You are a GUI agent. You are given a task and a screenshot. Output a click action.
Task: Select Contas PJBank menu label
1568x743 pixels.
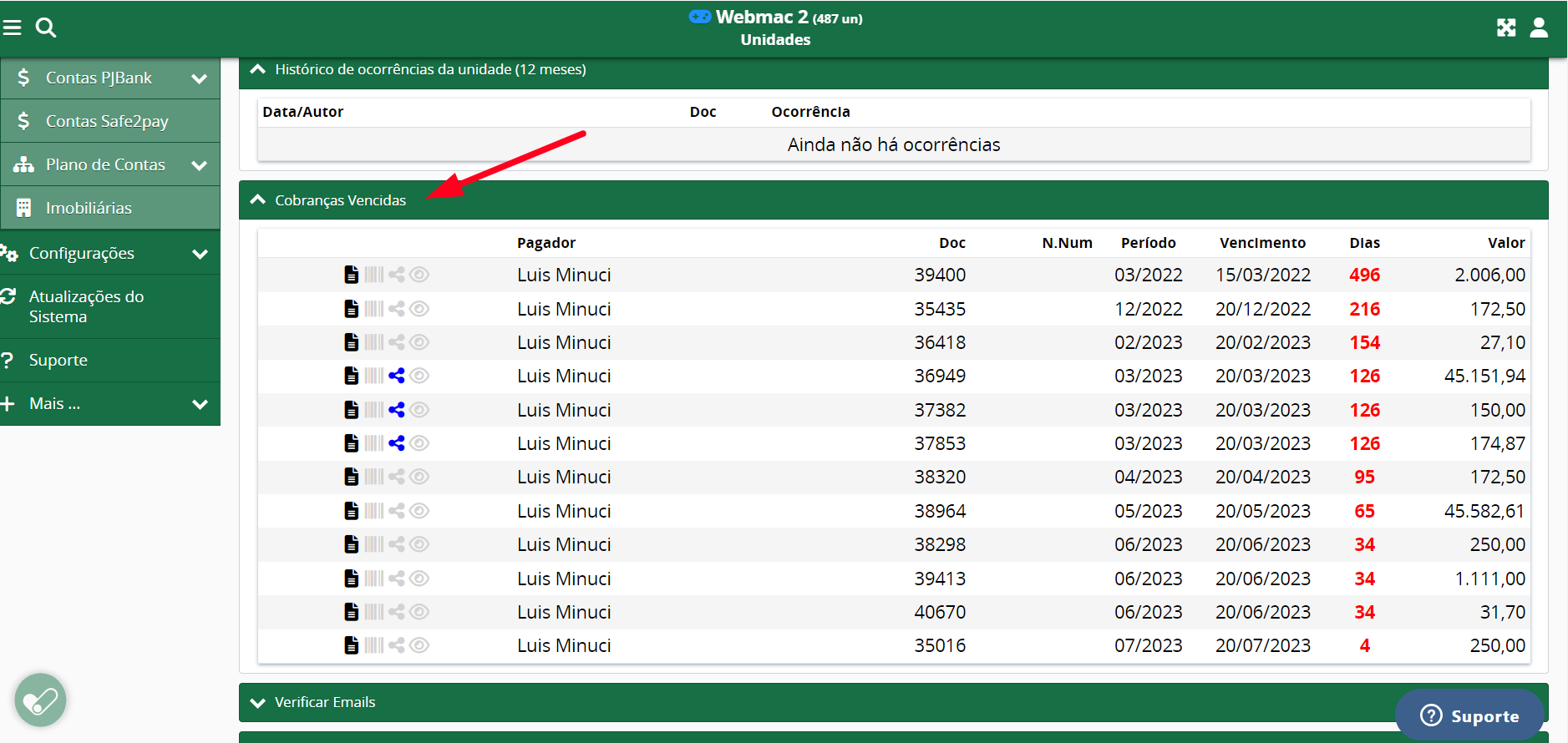pos(99,78)
